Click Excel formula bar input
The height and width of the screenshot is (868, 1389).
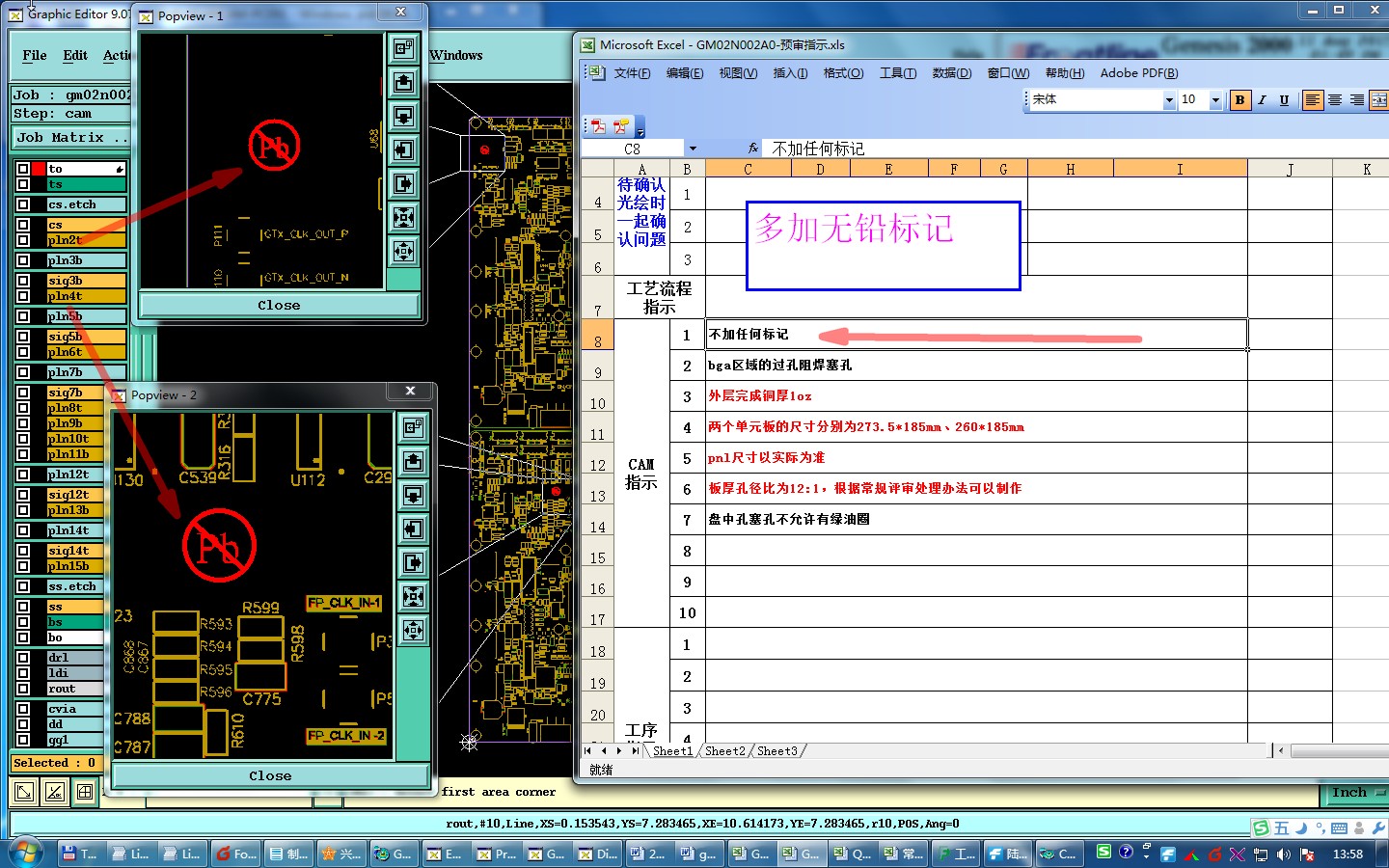(1076, 149)
